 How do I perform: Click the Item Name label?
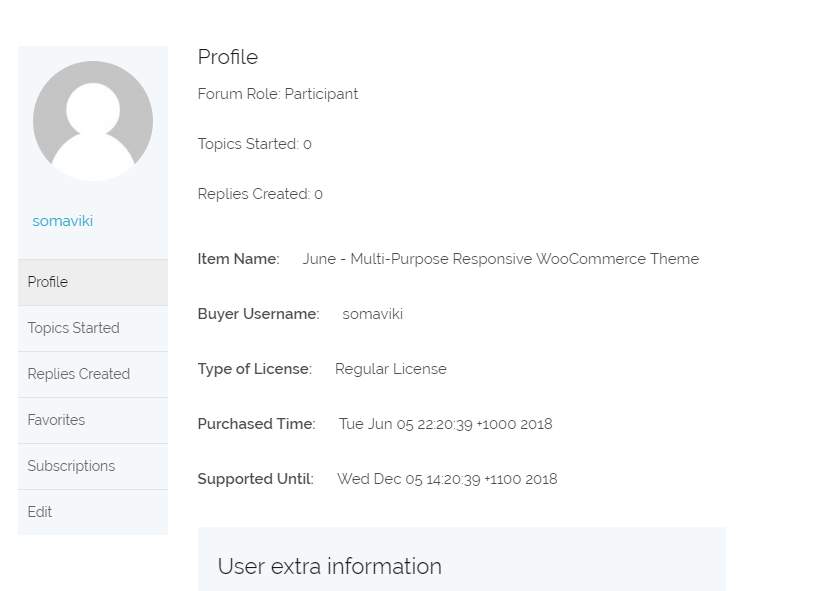239,259
